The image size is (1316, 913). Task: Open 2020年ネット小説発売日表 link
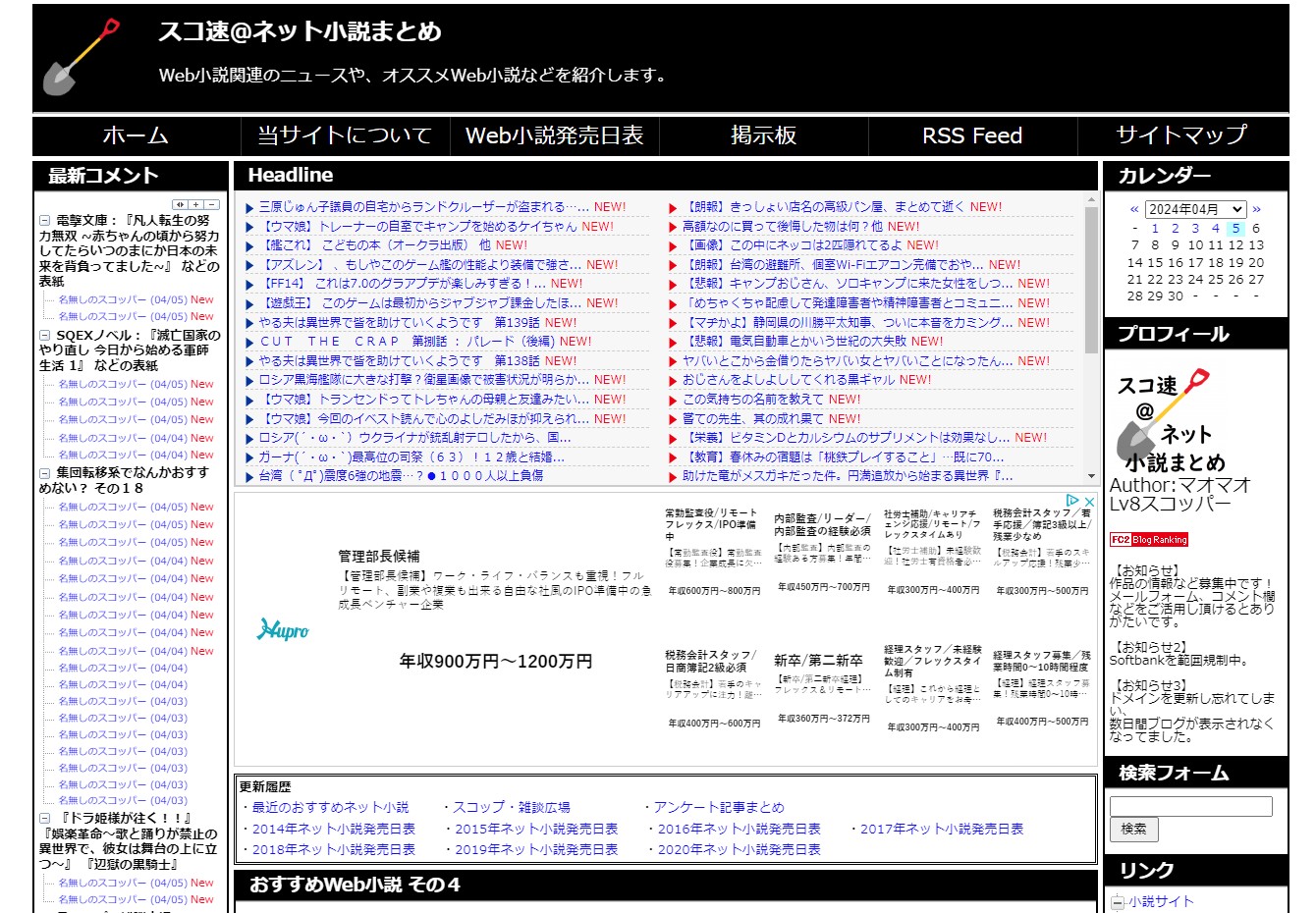[x=739, y=850]
